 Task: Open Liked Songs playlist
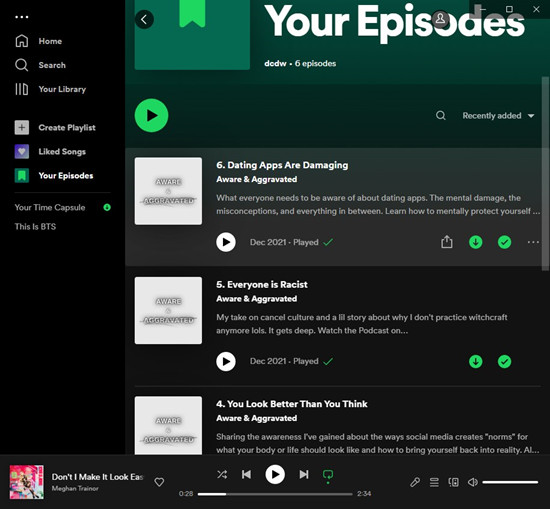(50, 152)
